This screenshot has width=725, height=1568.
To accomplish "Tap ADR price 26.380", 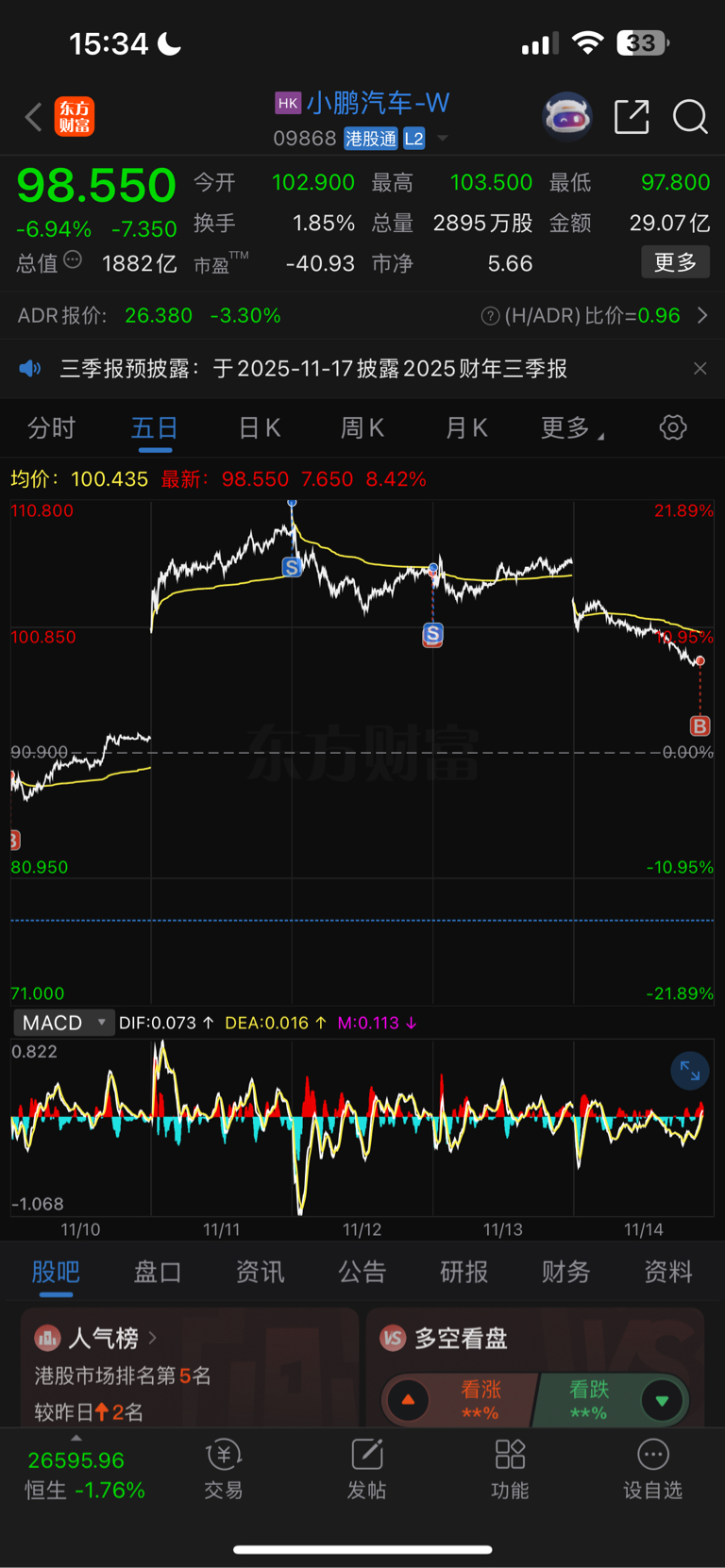I will coord(159,316).
